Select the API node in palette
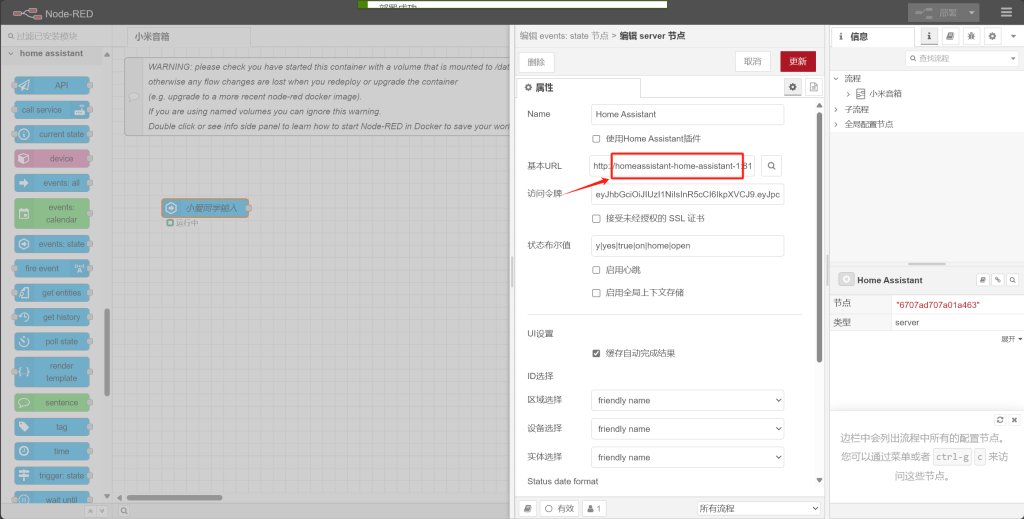 point(52,86)
